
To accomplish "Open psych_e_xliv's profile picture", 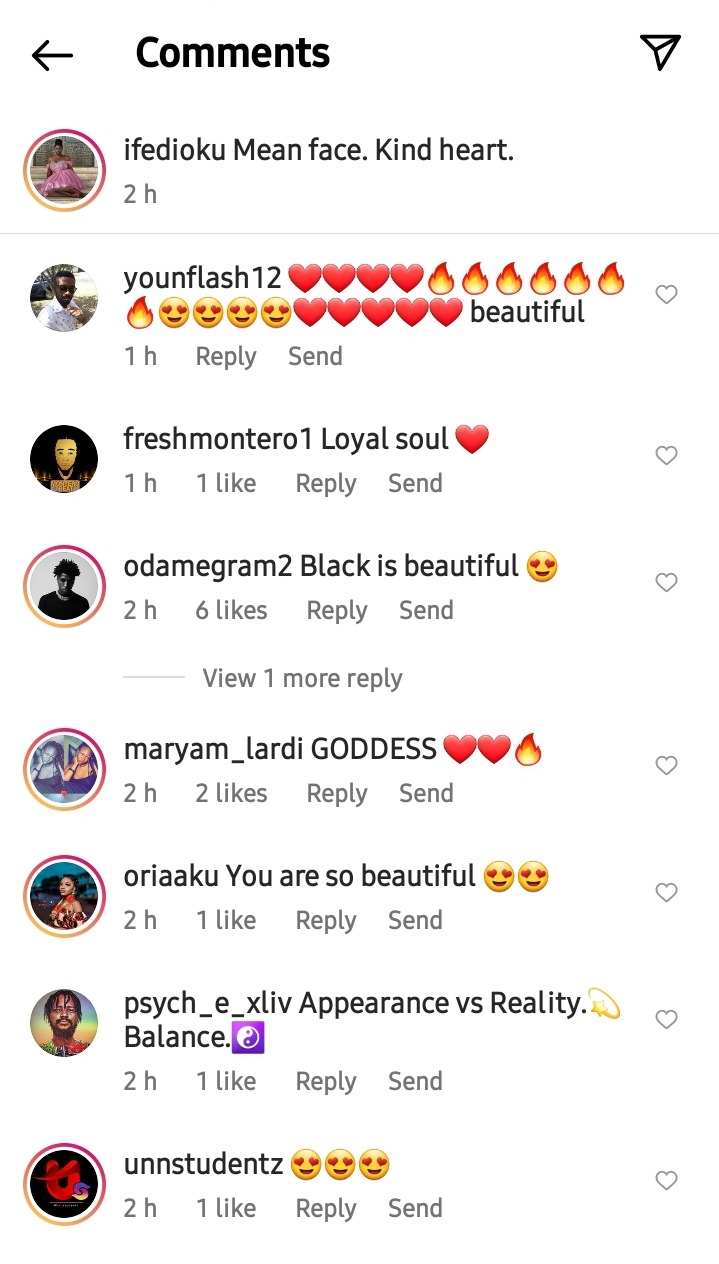I will (x=65, y=1024).
